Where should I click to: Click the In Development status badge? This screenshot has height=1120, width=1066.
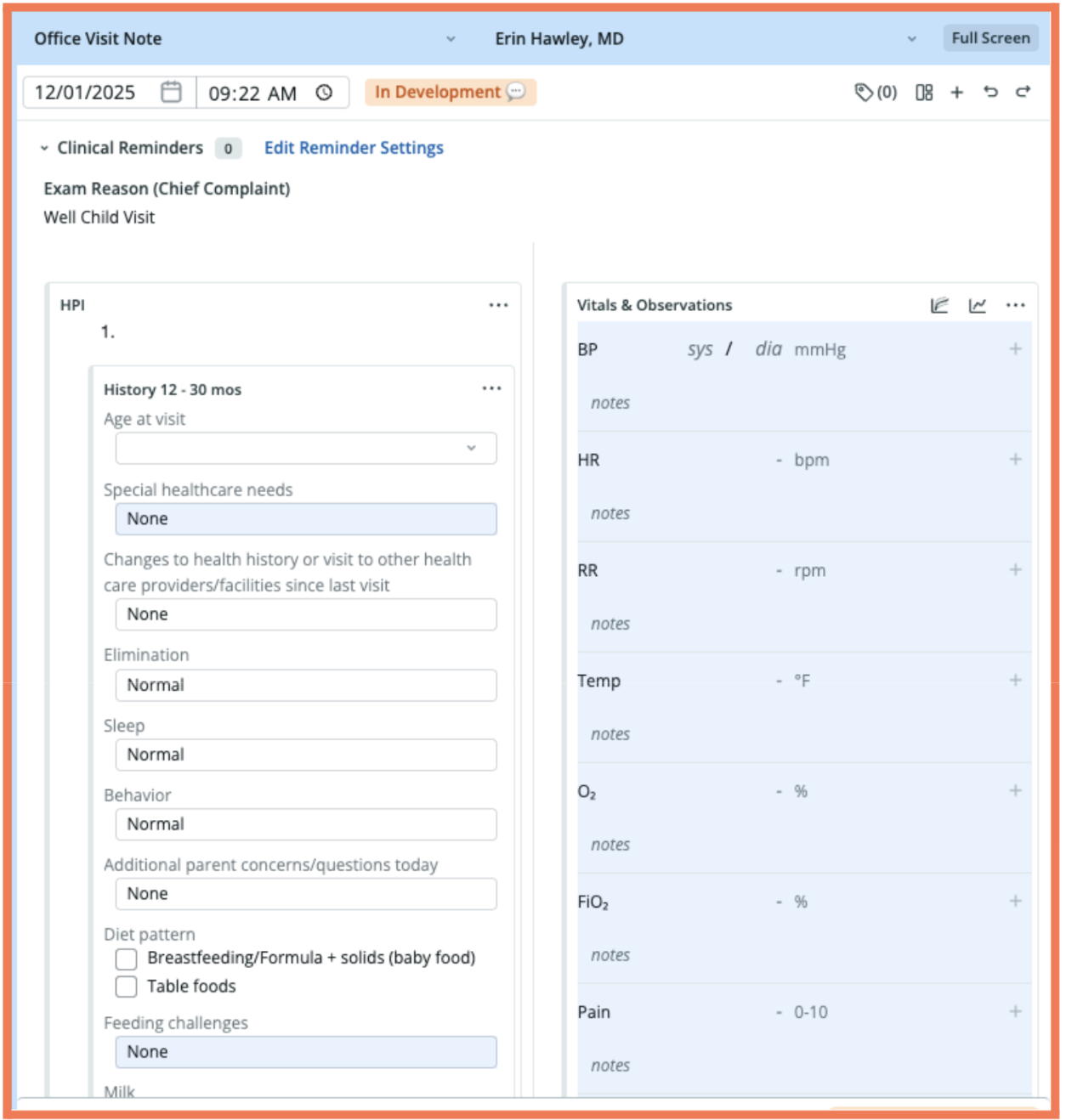click(451, 92)
